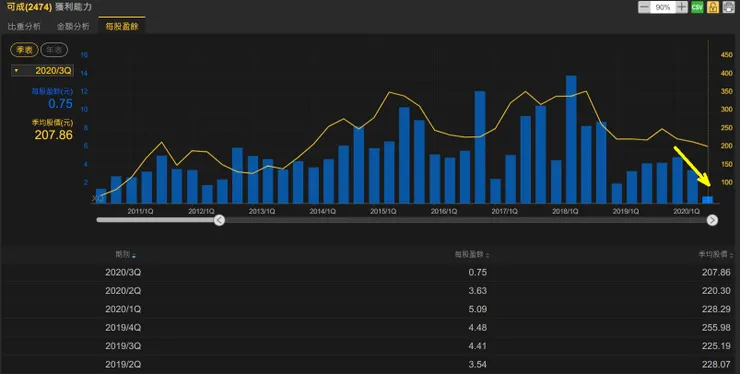Click the left handle of the range slider
This screenshot has height=374, width=740.
pos(219,220)
